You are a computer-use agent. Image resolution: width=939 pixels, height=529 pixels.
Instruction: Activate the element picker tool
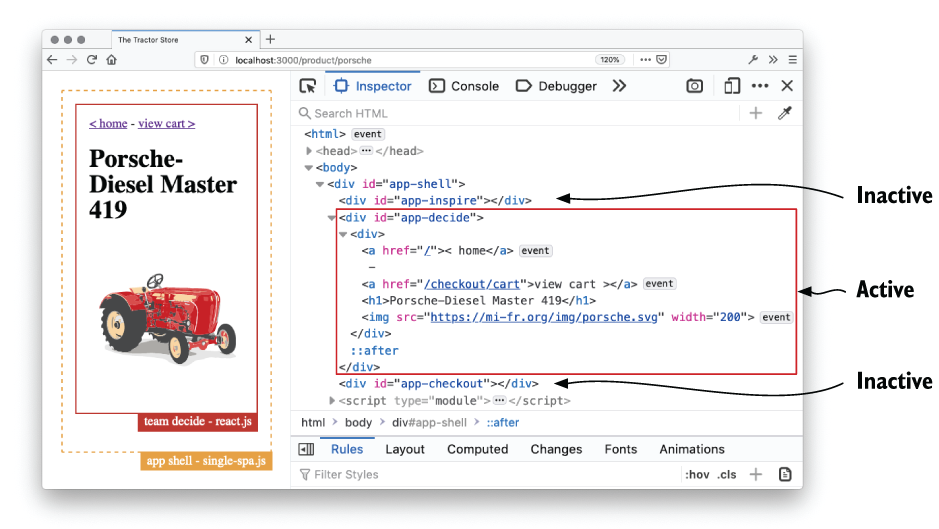point(308,86)
